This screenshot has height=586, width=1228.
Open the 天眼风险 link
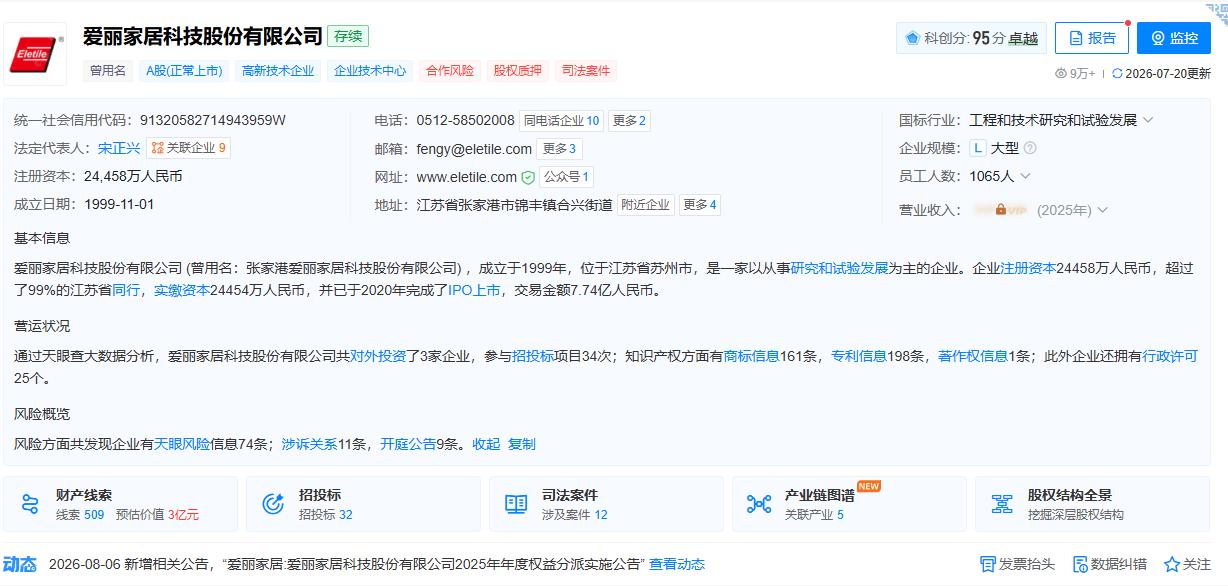(182, 444)
